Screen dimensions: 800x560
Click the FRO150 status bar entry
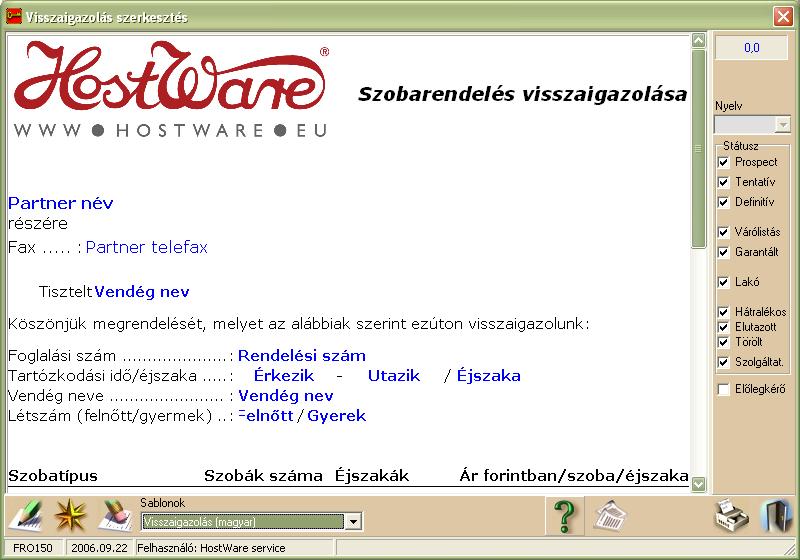(x=33, y=548)
